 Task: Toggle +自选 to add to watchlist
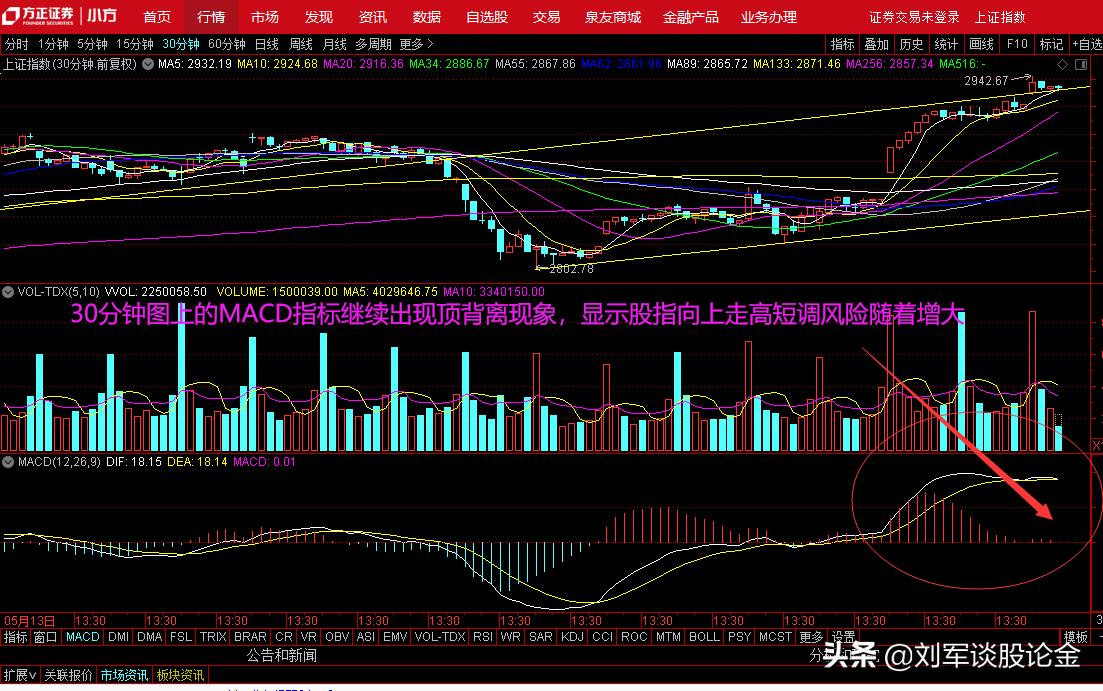pyautogui.click(x=1087, y=44)
